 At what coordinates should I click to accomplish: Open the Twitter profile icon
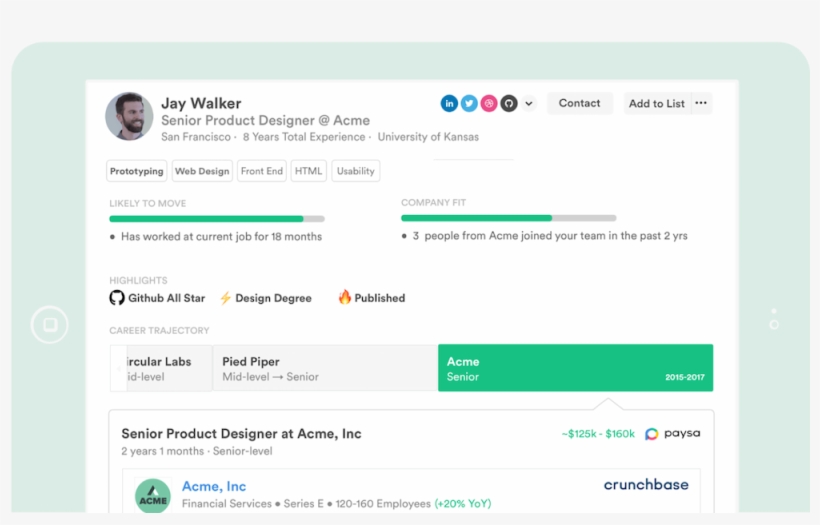pyautogui.click(x=469, y=103)
